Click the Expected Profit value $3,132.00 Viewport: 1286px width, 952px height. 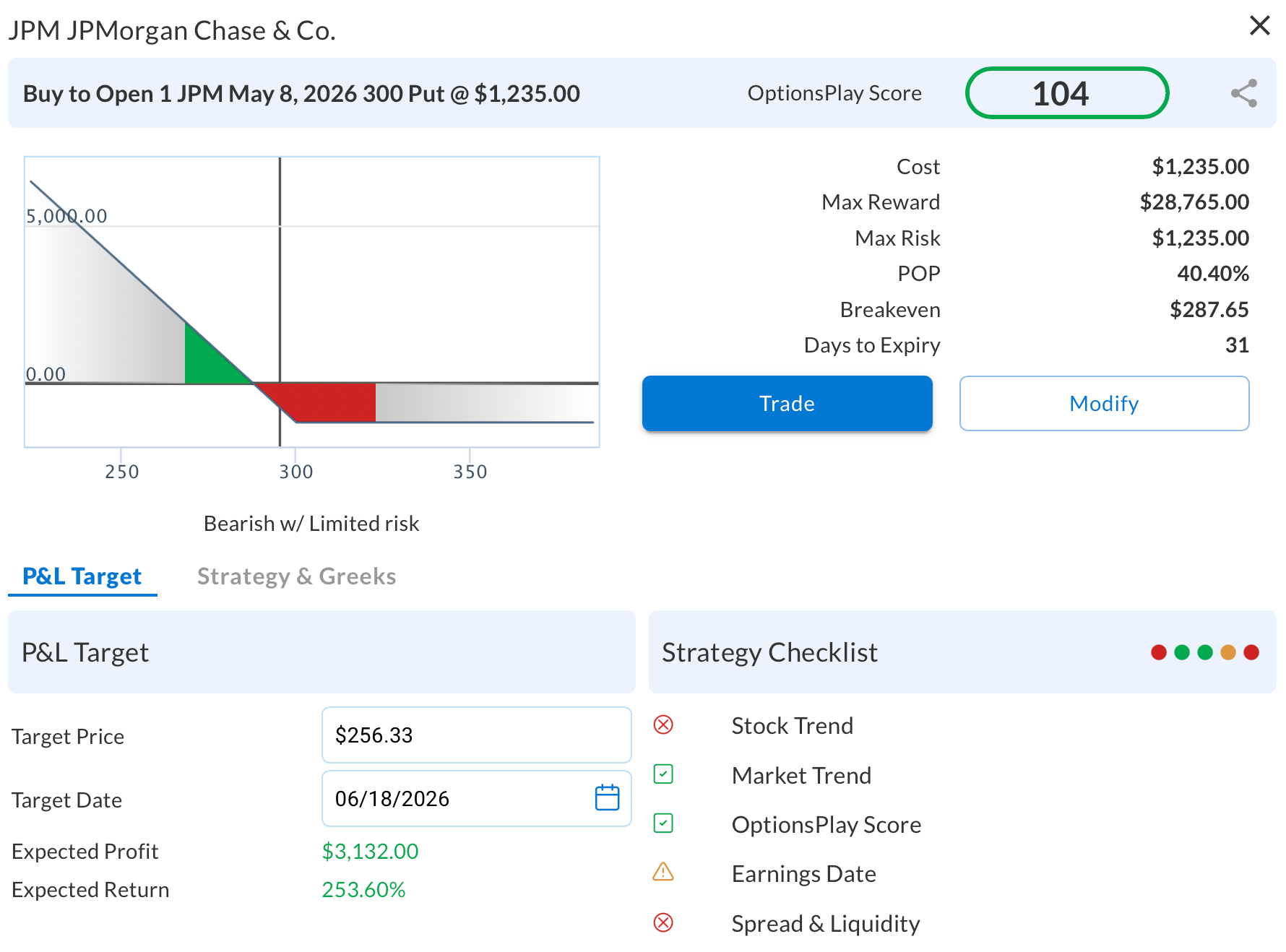[370, 852]
